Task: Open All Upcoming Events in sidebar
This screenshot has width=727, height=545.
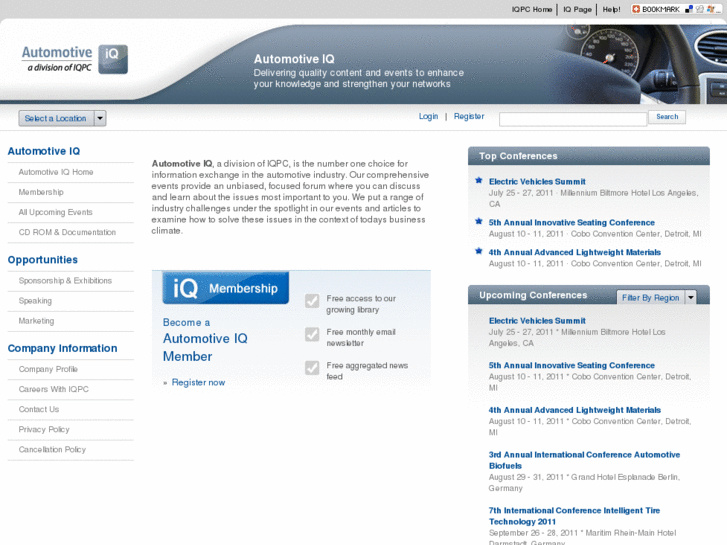Action: (56, 212)
